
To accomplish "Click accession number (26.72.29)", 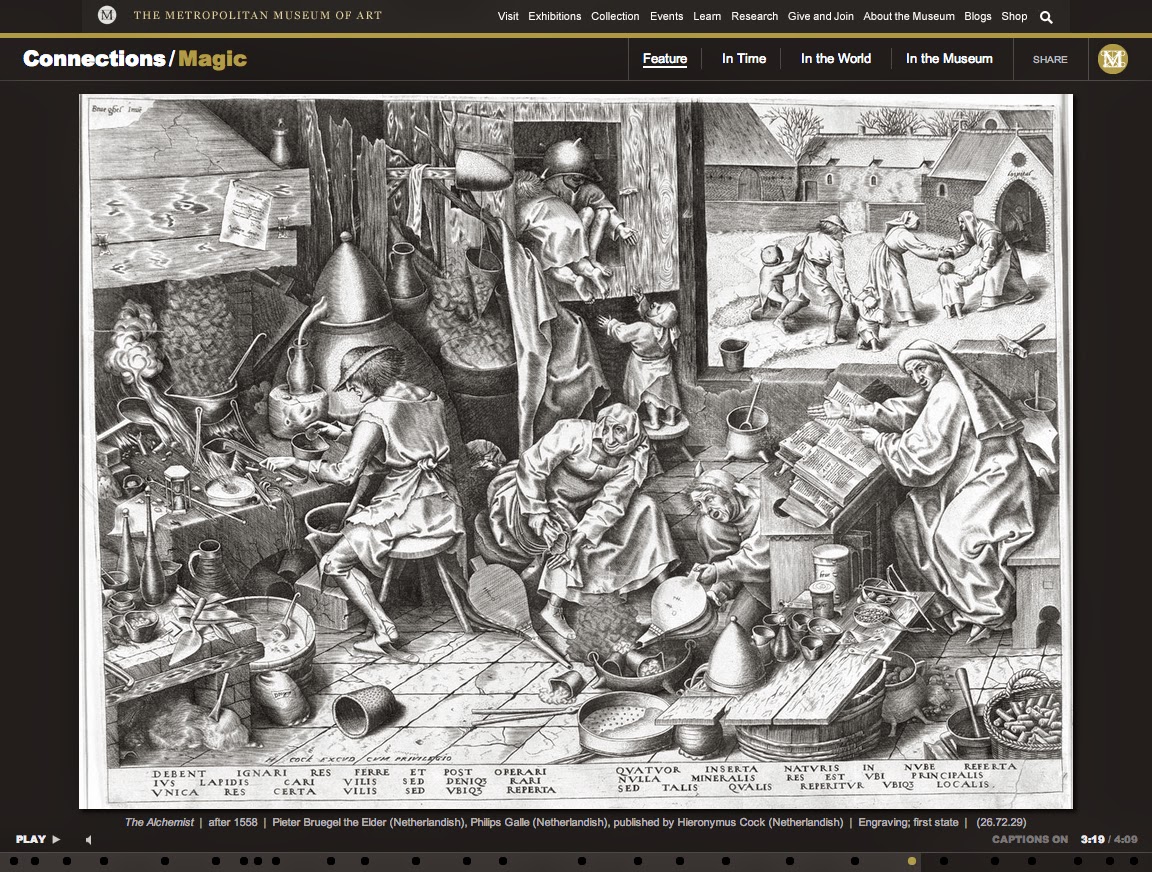I will (x=1001, y=822).
